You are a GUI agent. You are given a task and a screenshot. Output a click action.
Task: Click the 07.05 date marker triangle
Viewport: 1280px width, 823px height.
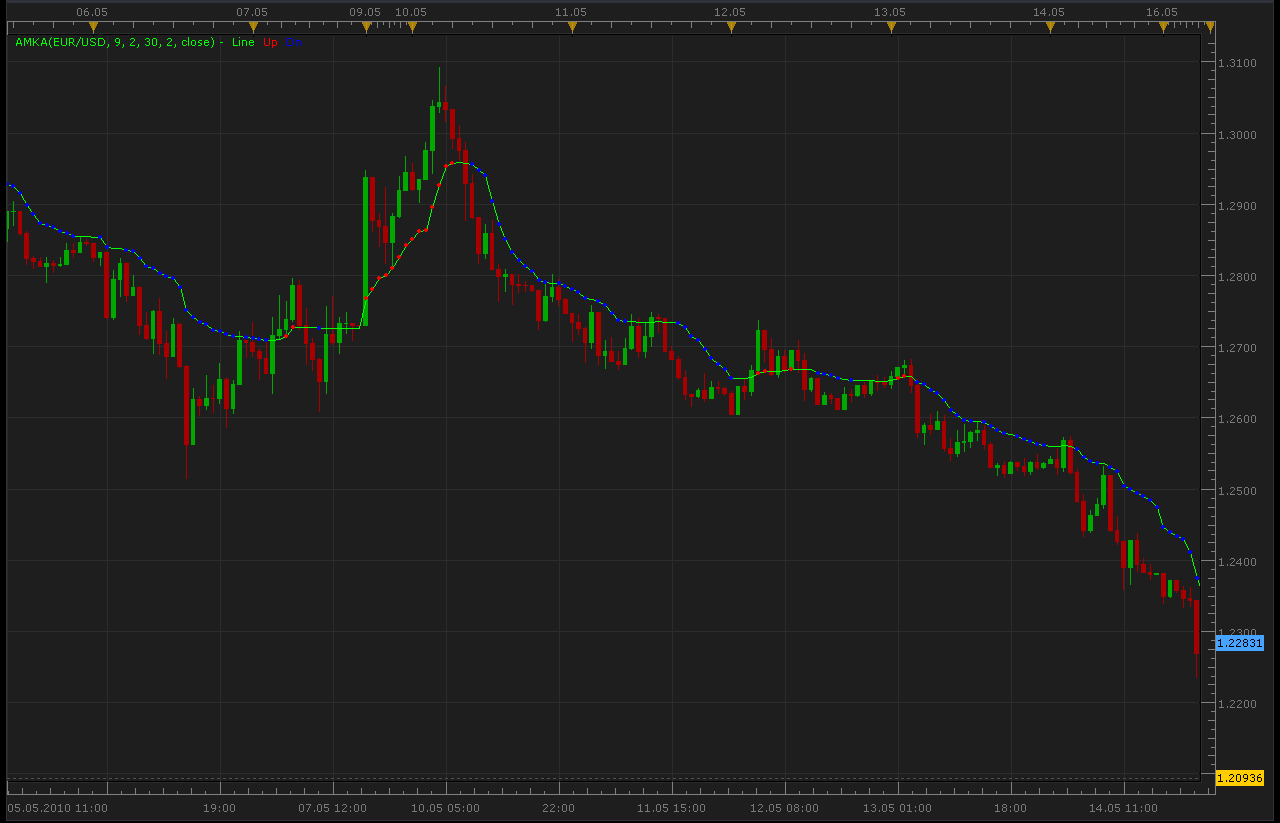(253, 27)
